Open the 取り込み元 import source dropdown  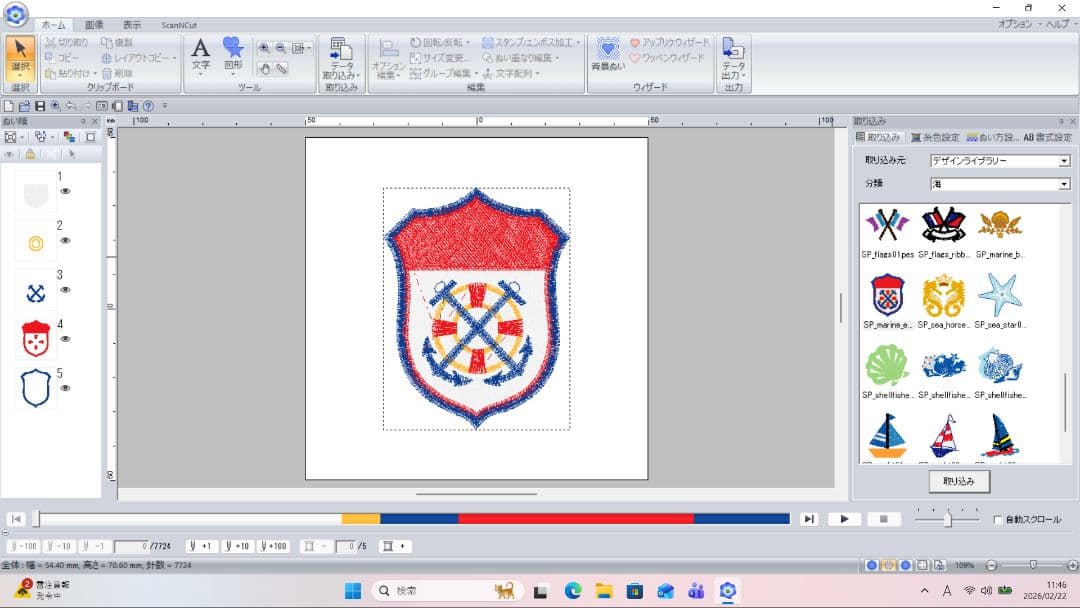[1064, 160]
